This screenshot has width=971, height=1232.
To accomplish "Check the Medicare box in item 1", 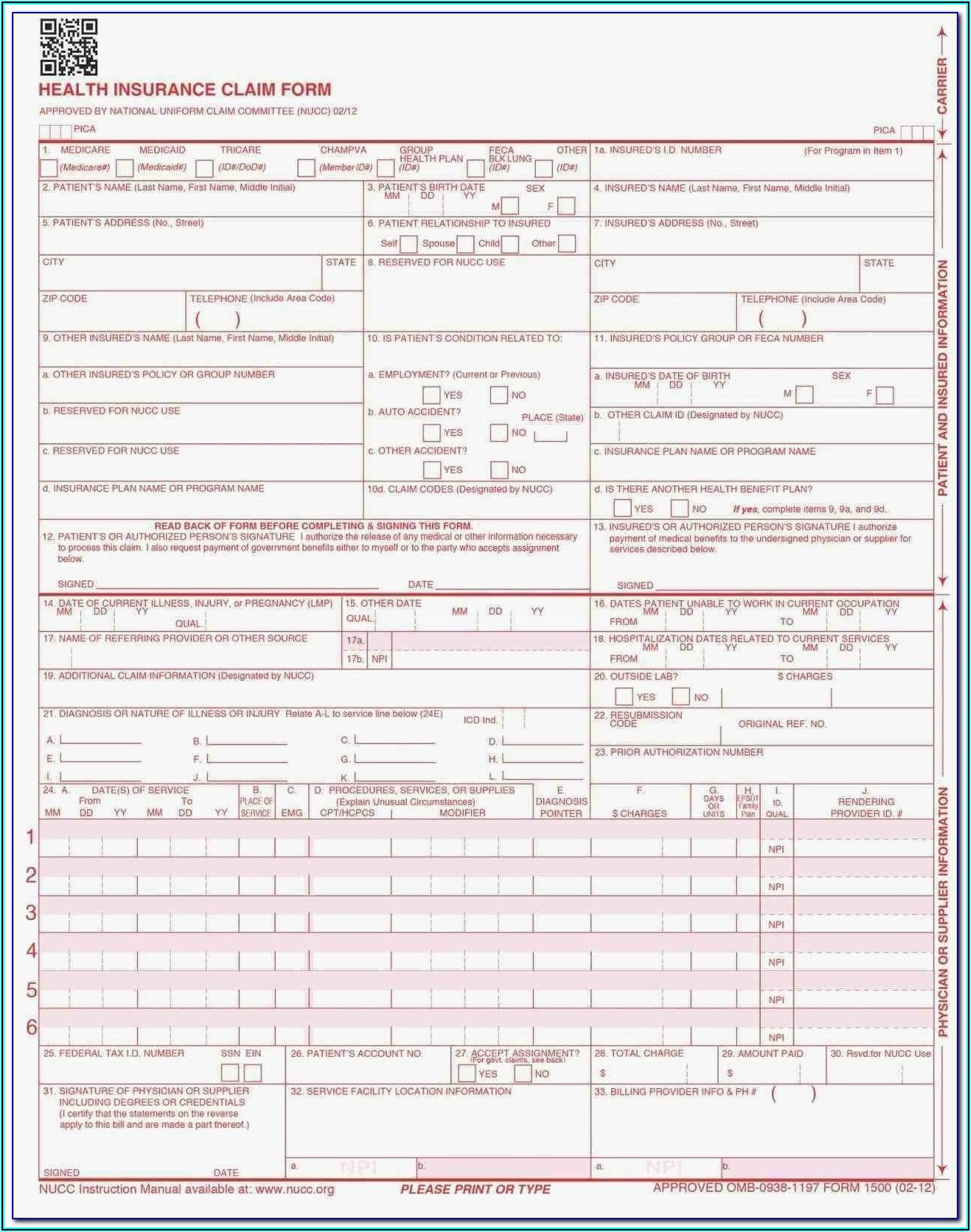I will pos(48,168).
